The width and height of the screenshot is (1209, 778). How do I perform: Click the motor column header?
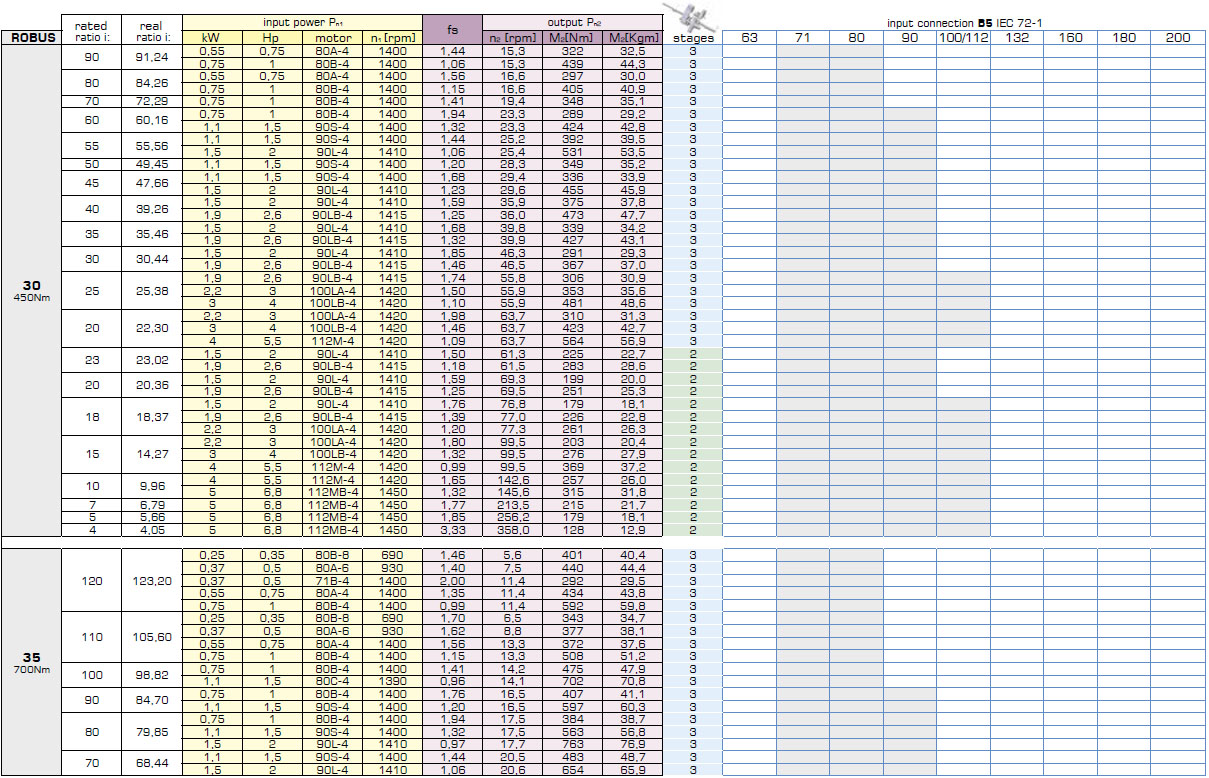[x=331, y=37]
